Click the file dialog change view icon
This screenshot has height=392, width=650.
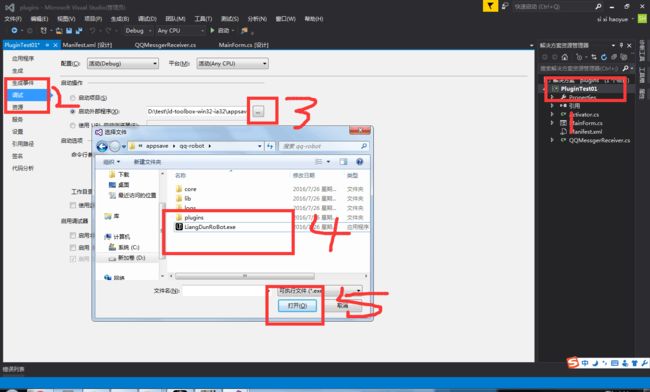point(318,162)
